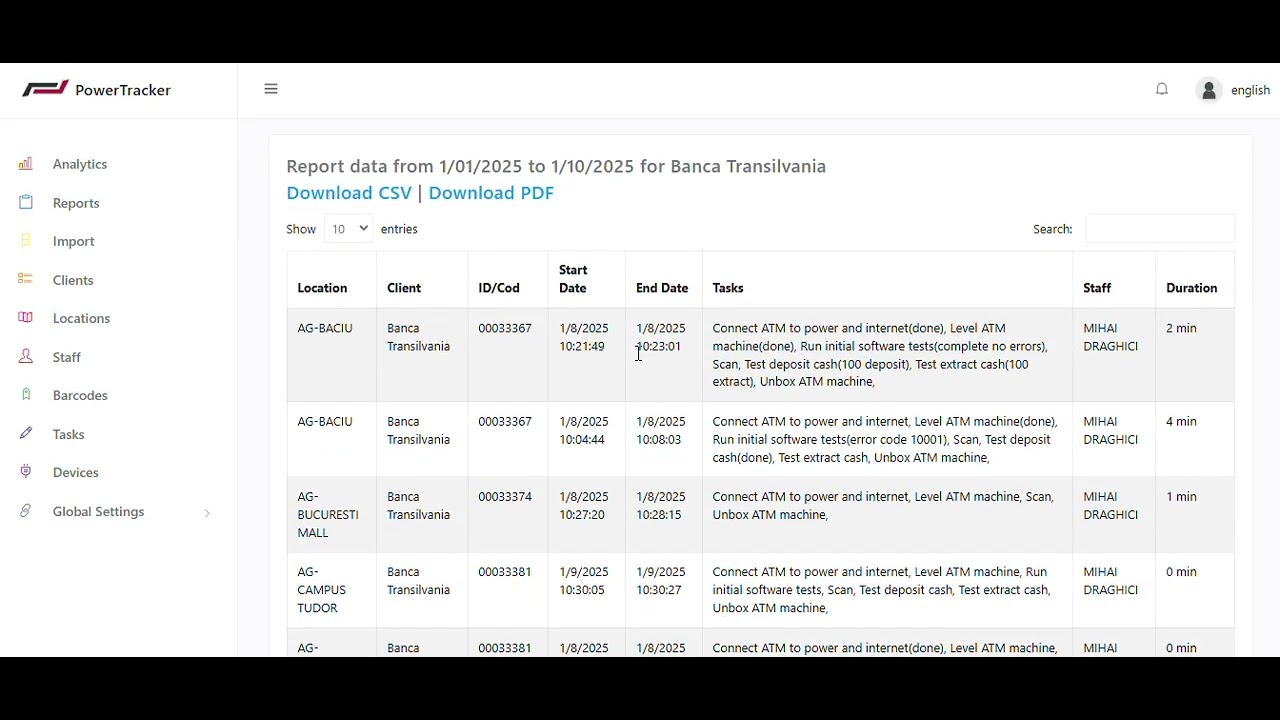1280x720 pixels.
Task: Click the 4 min duration cell
Action: [1195, 439]
